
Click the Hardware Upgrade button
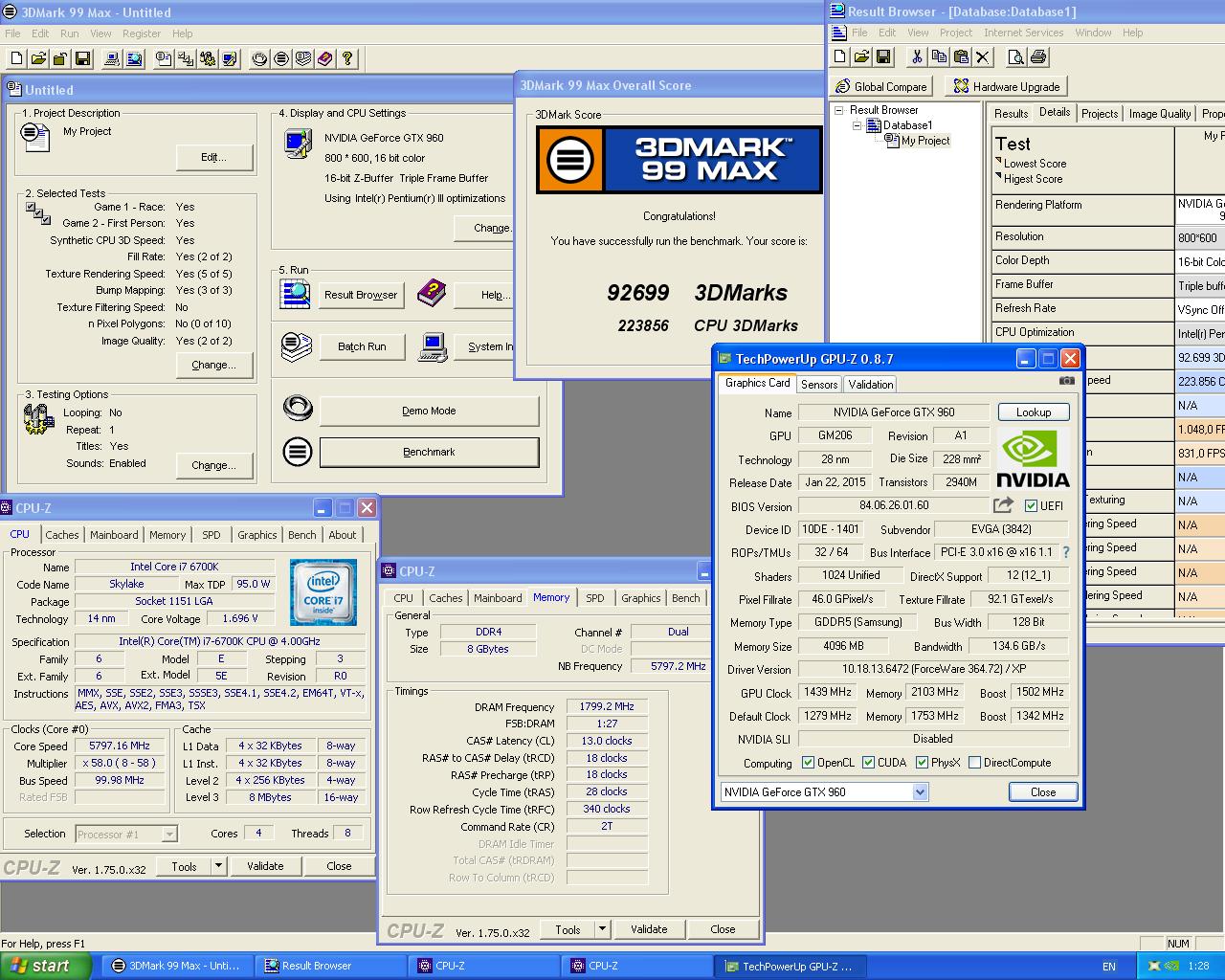(1007, 86)
